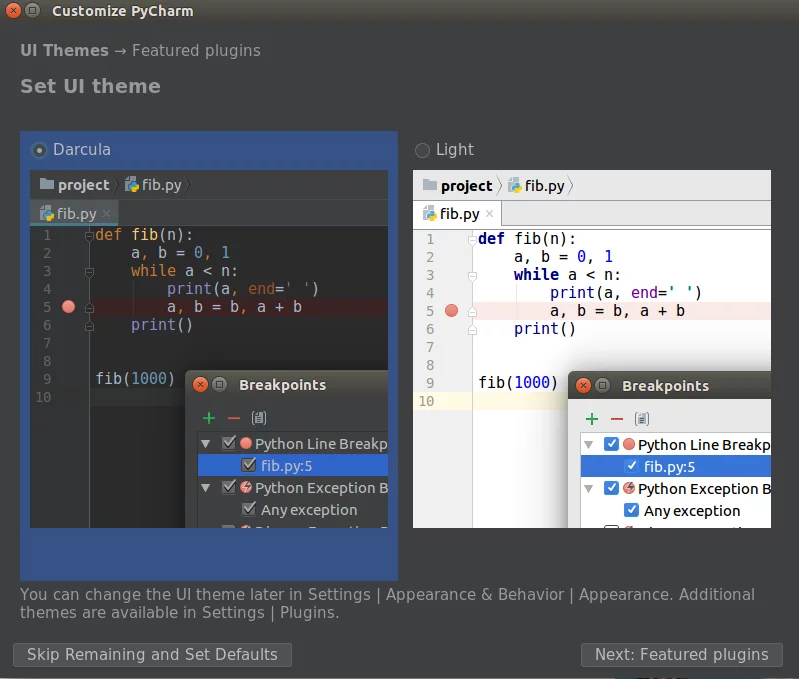Viewport: 799px width, 679px height.
Task: Click fib(1000) code line in Darcula preview
Action: tap(135, 378)
